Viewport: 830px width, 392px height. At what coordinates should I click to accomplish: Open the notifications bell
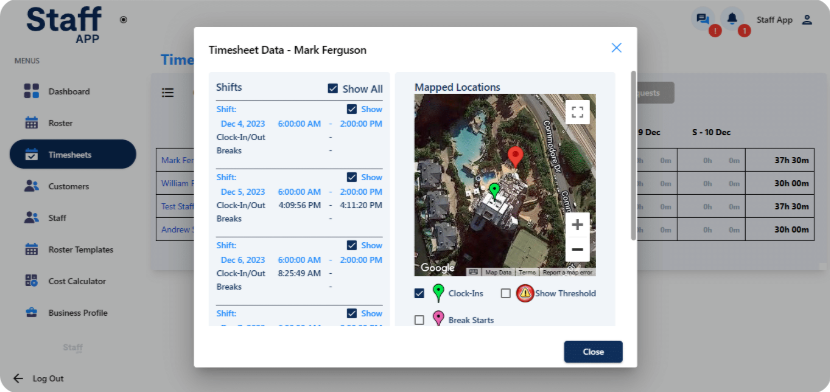pos(732,20)
